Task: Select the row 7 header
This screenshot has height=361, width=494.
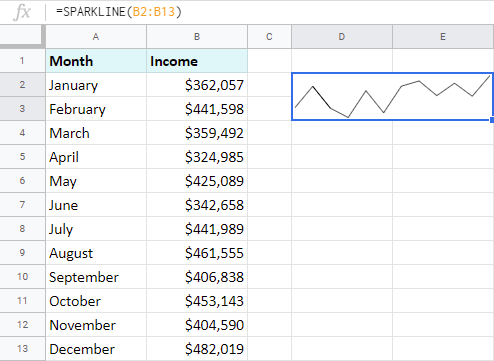Action: click(x=22, y=205)
